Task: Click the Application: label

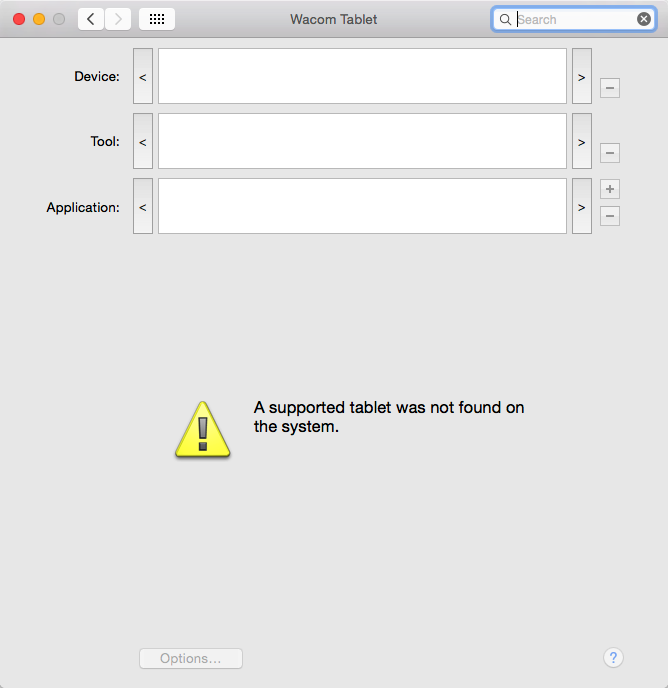Action: (83, 207)
